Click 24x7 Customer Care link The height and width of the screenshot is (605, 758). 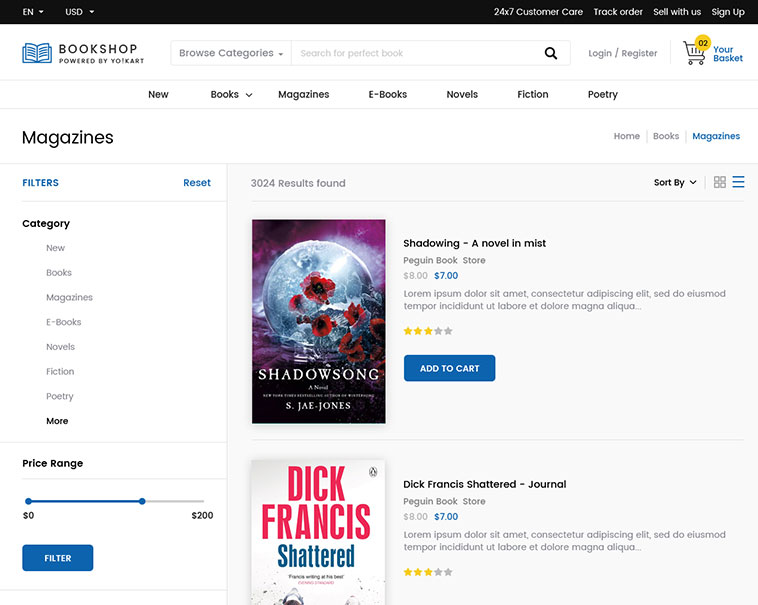538,12
